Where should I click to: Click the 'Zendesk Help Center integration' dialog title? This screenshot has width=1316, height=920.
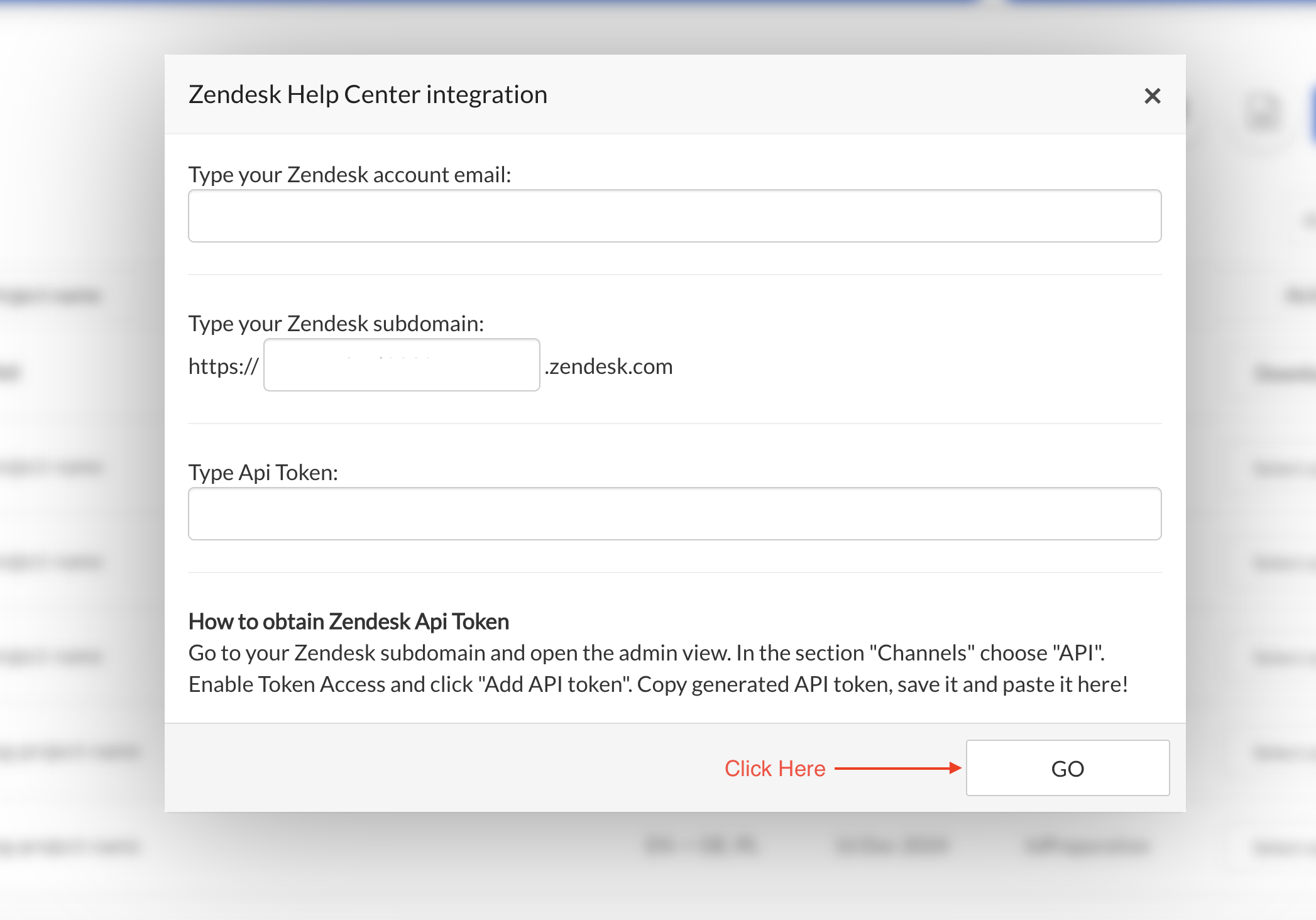tap(368, 95)
